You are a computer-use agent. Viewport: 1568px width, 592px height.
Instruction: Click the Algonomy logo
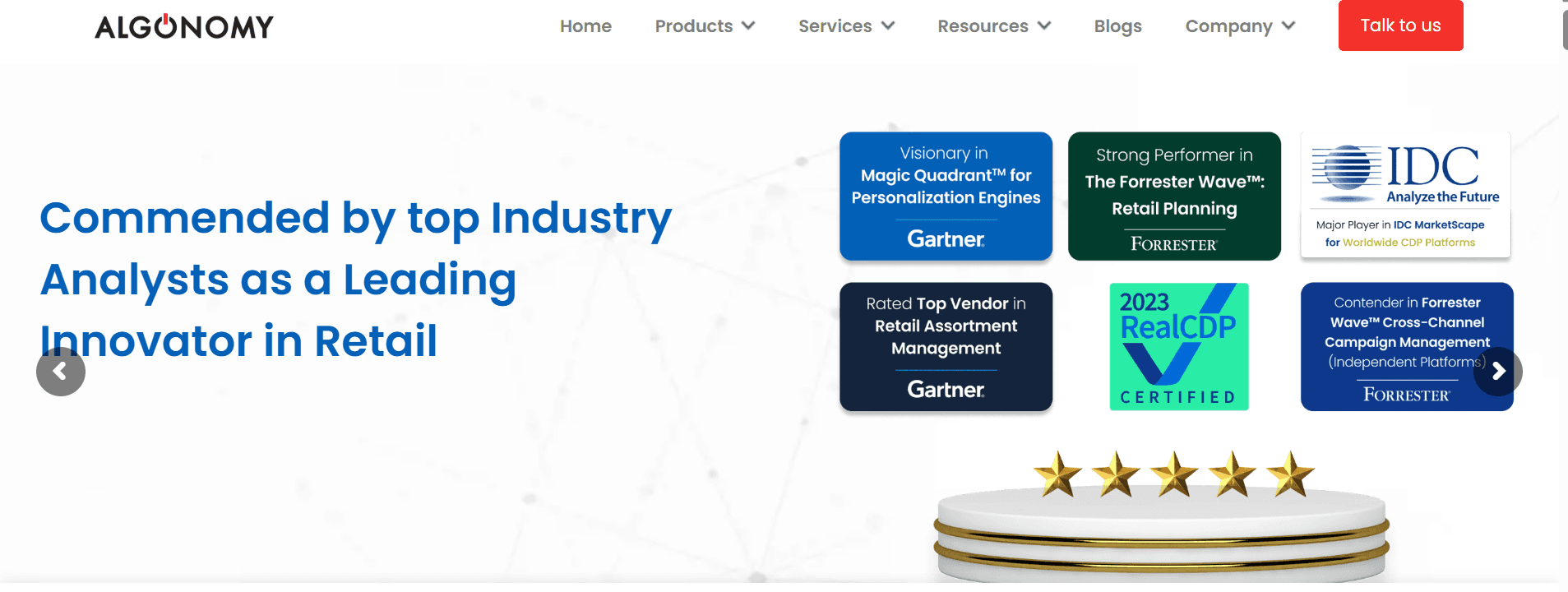pyautogui.click(x=184, y=26)
